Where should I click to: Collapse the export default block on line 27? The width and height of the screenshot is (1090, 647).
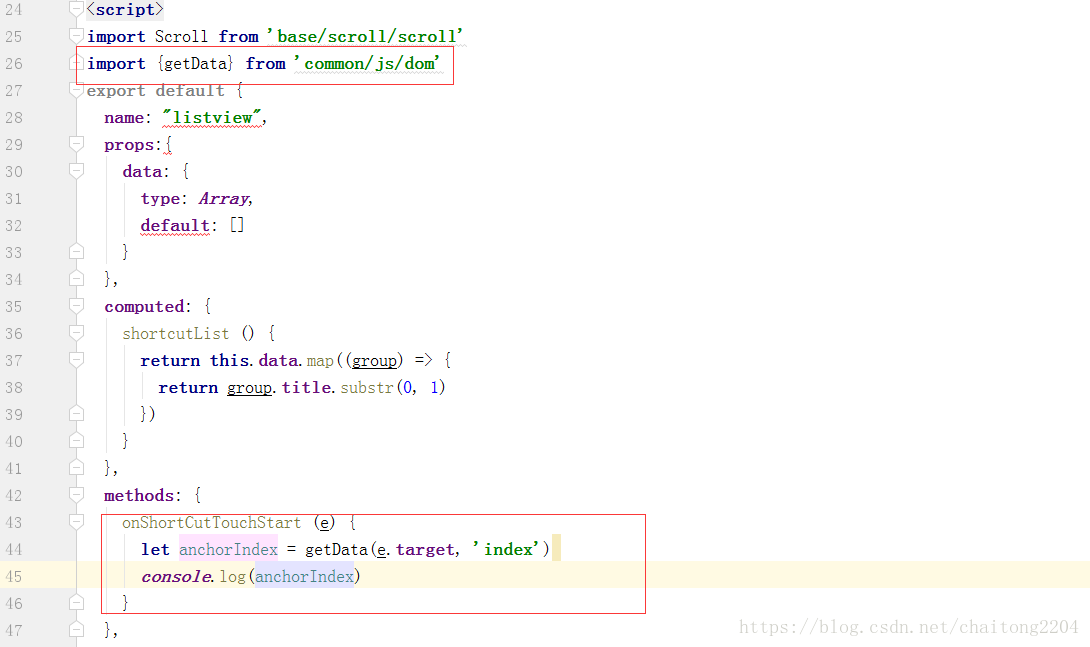[x=76, y=90]
